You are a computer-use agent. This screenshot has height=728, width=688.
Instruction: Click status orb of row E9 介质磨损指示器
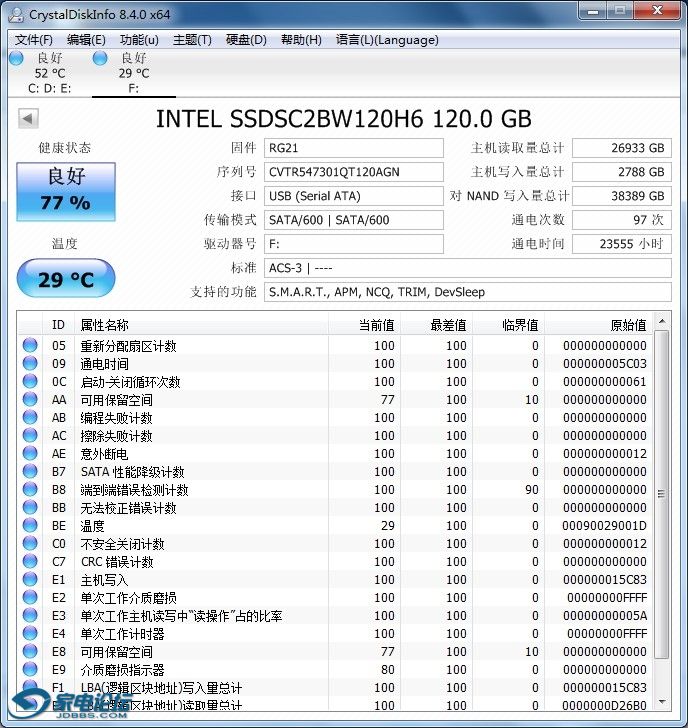(x=30, y=670)
